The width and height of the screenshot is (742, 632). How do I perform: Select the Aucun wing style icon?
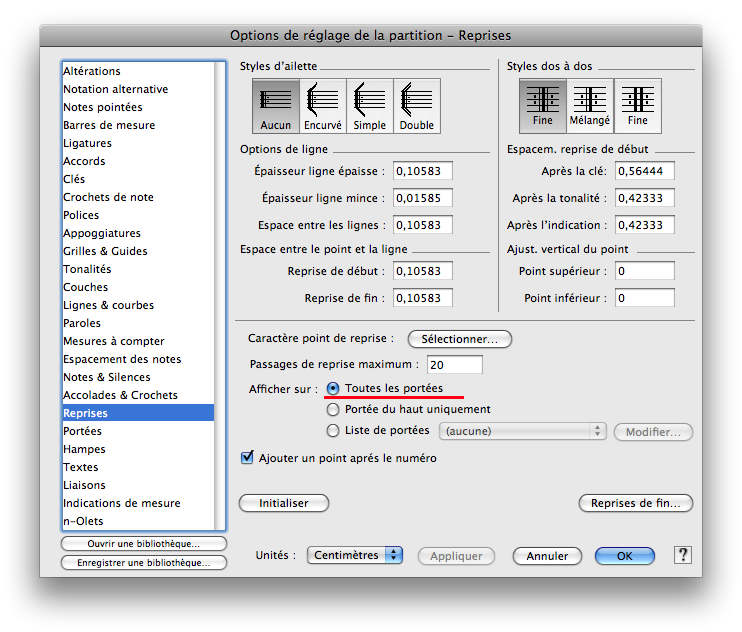275,105
